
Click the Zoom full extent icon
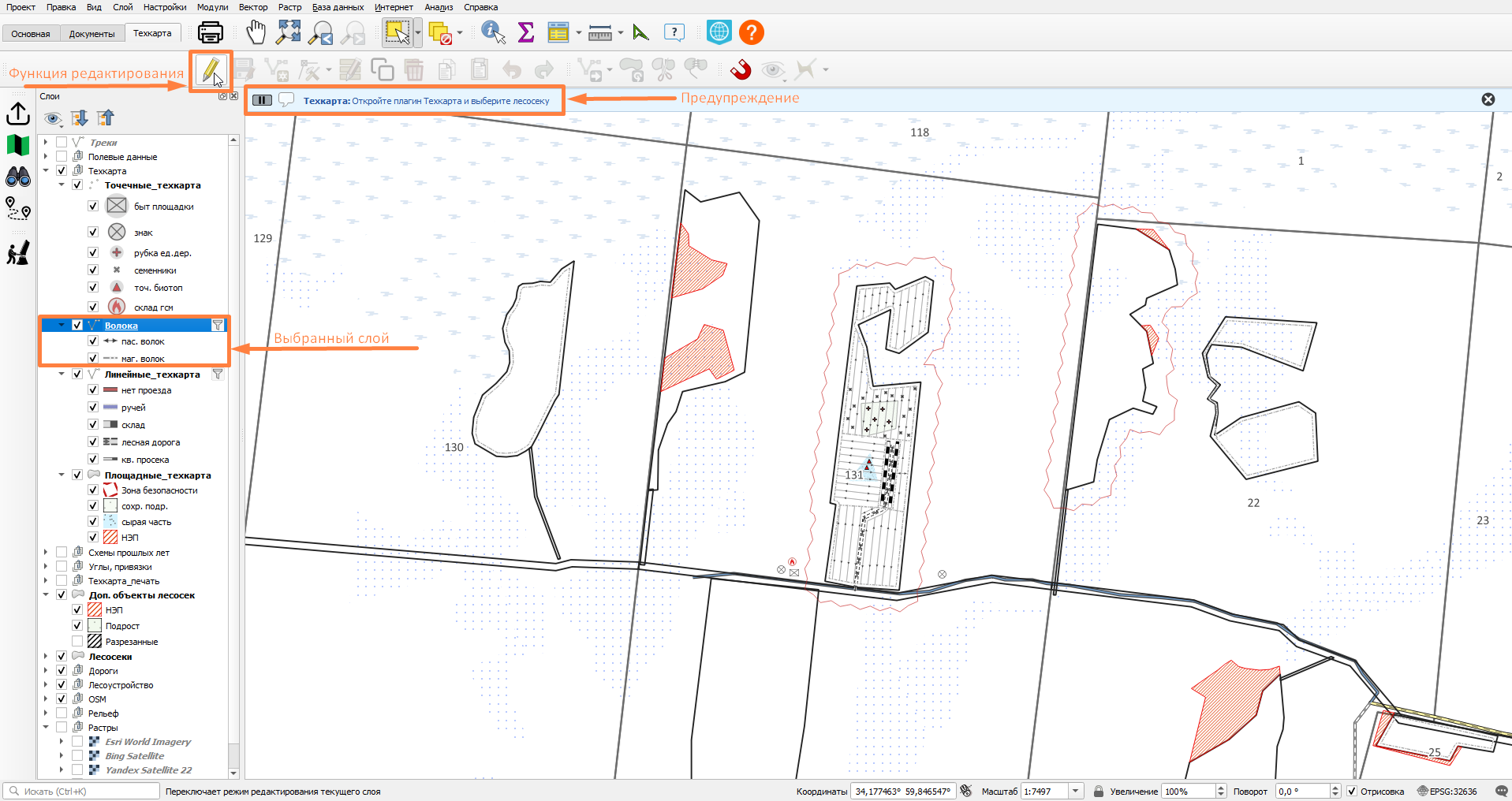[x=289, y=32]
